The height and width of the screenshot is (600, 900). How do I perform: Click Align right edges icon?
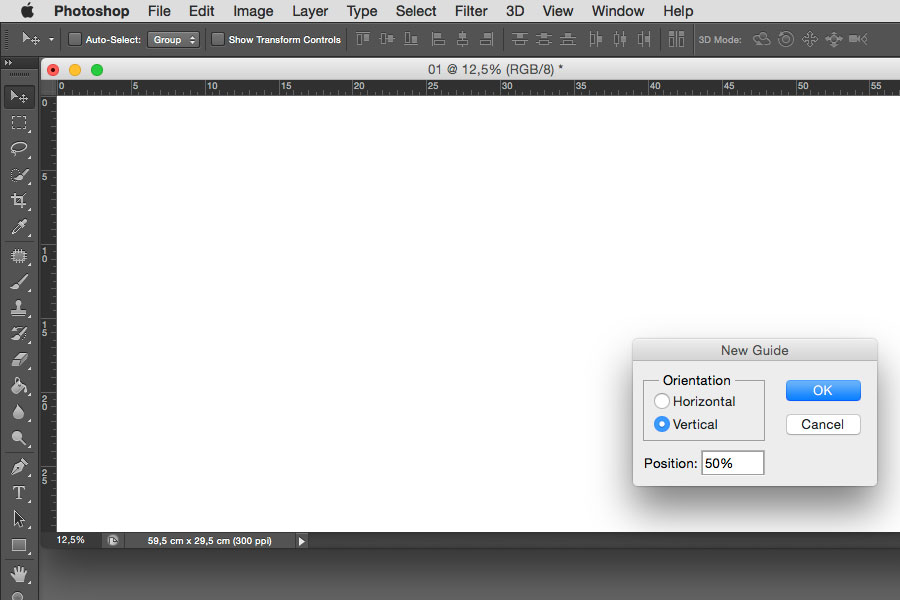pyautogui.click(x=487, y=39)
